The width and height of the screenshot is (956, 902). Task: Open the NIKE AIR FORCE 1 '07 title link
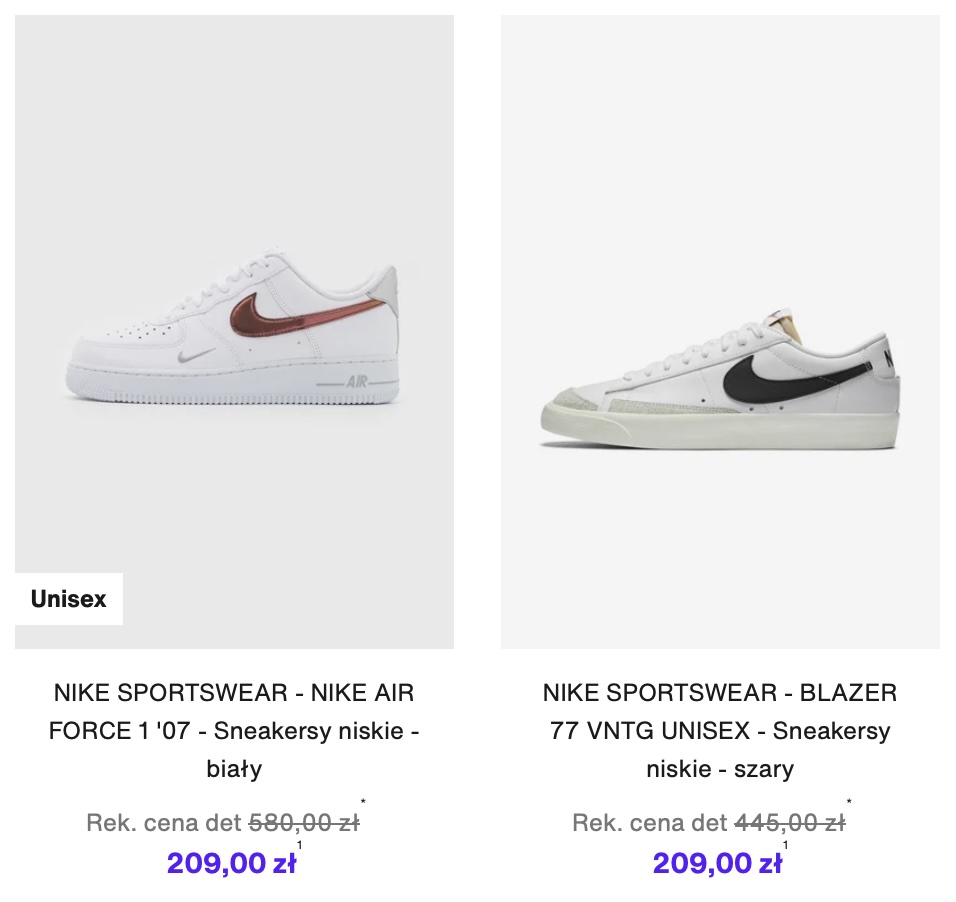coord(234,730)
